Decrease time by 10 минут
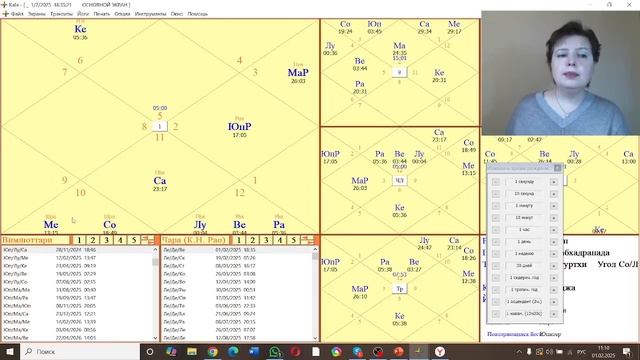The image size is (640, 360). 496,218
